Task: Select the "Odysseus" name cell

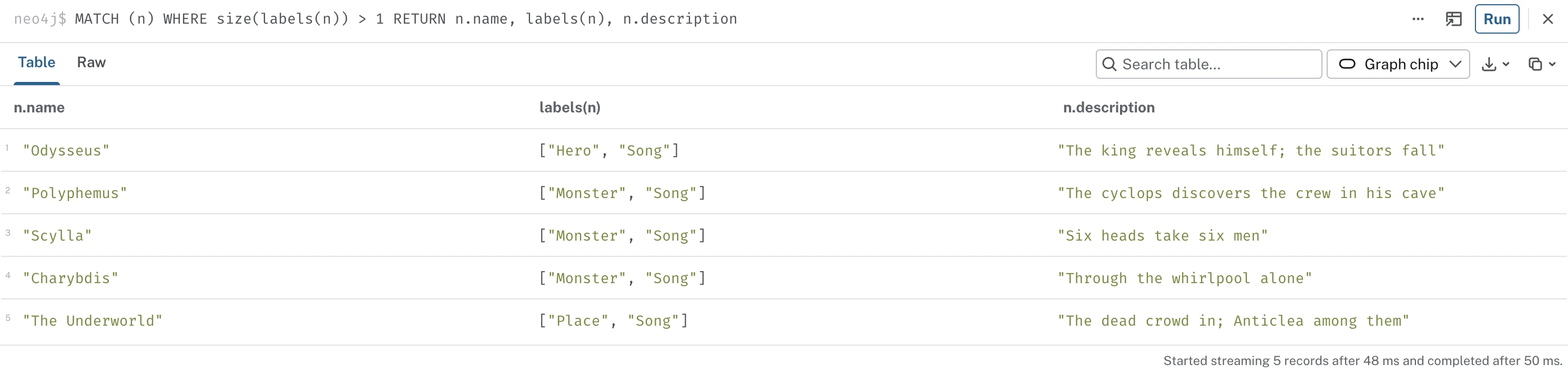Action: pos(66,150)
